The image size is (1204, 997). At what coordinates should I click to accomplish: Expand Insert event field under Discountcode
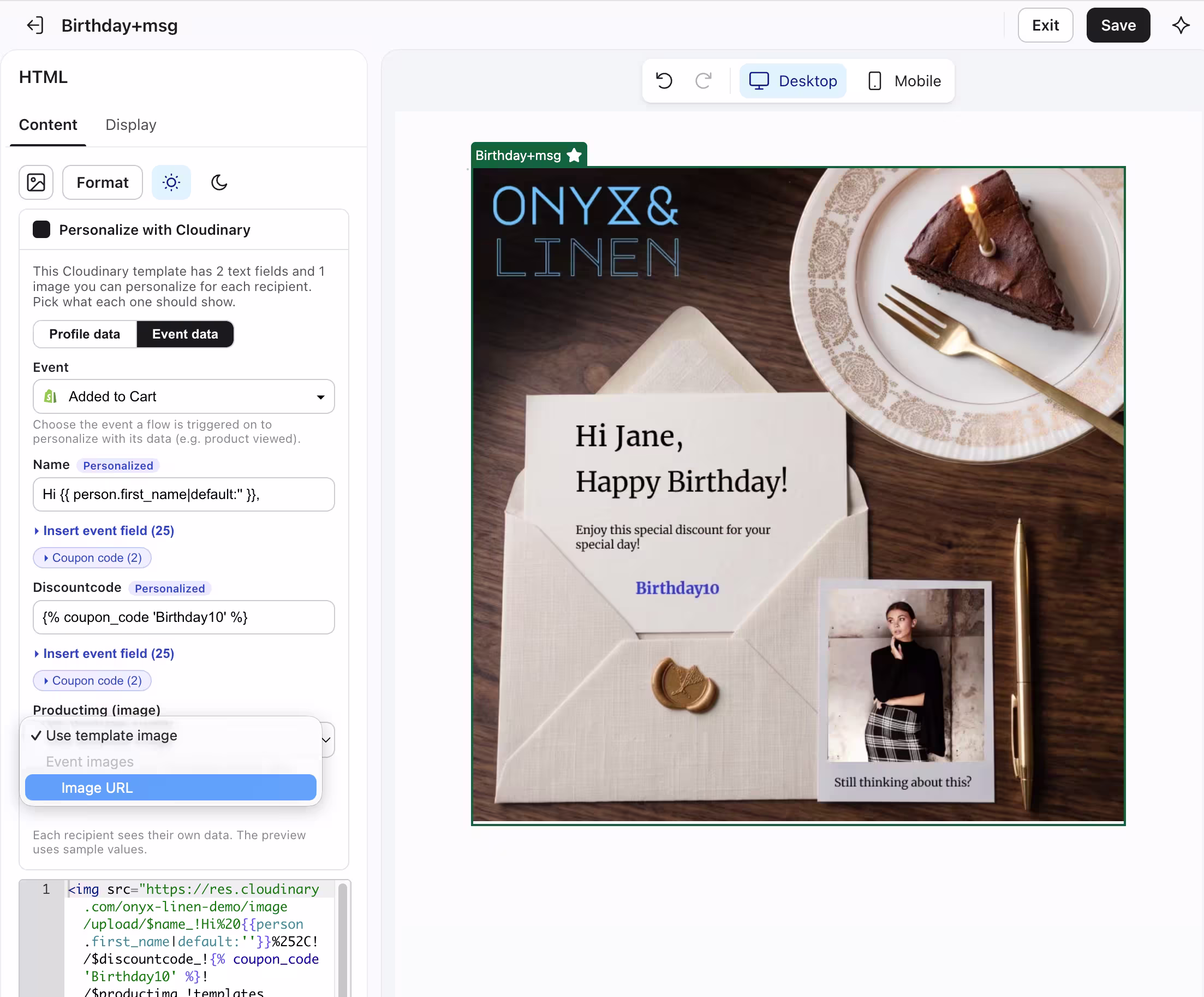[x=104, y=654]
